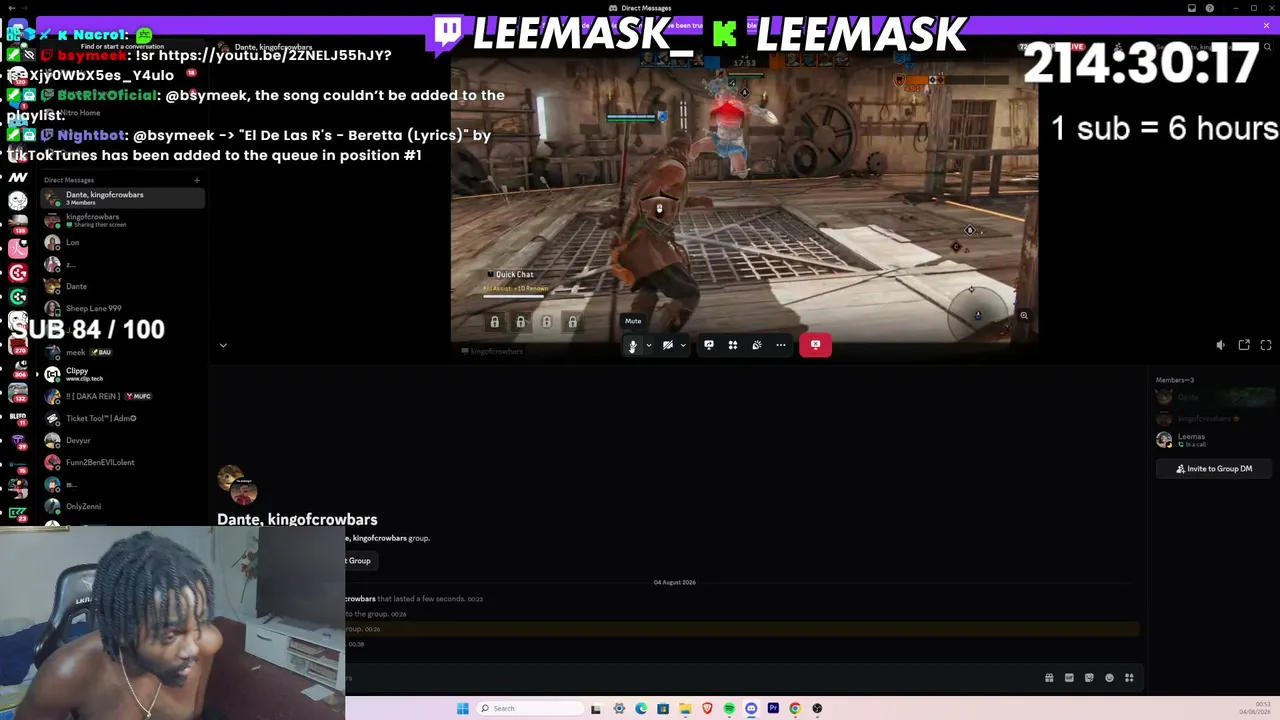Create a new DM with plus icon
The image size is (1280, 720).
[x=197, y=180]
